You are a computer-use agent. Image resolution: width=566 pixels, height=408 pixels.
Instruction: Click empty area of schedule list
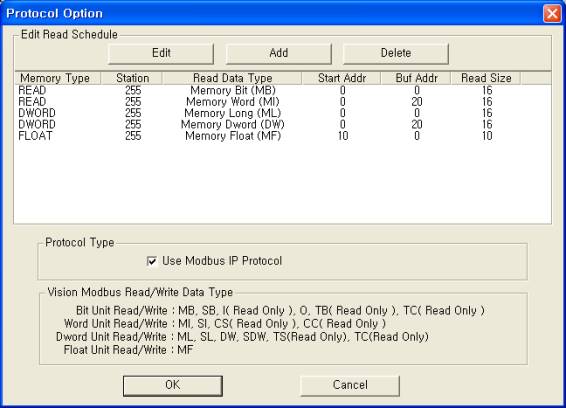(283, 182)
